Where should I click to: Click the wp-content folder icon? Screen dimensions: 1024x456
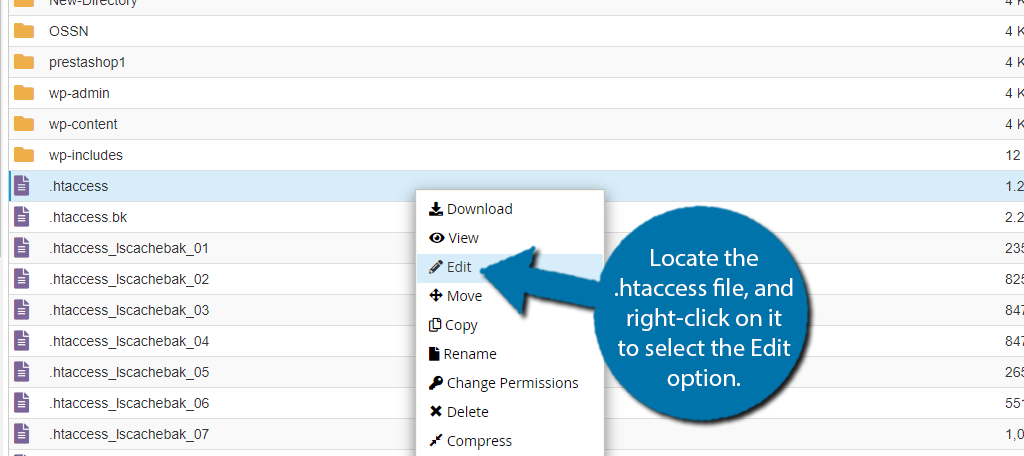(24, 124)
